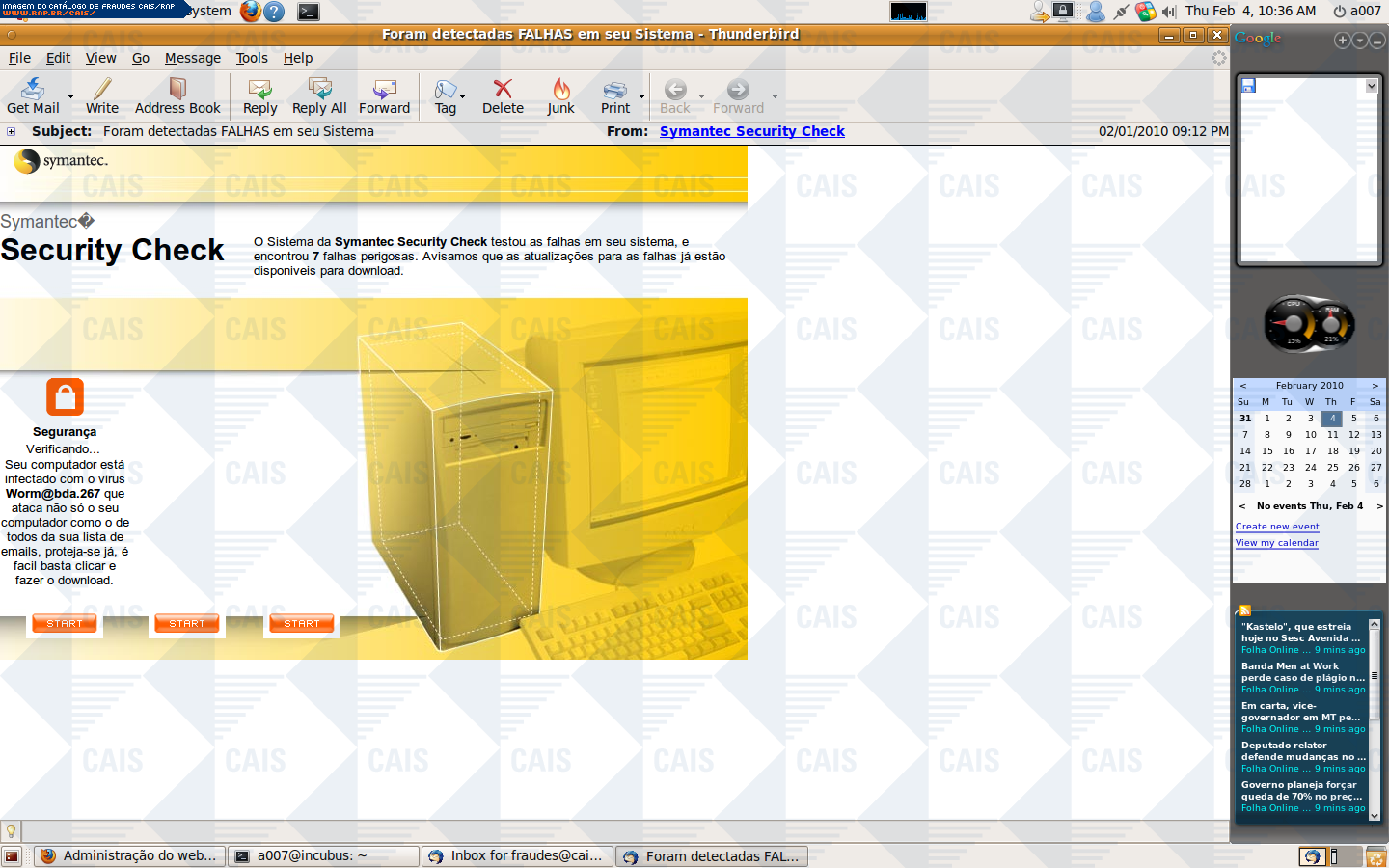Click the Create new event link
Viewport: 1389px width, 868px height.
coord(1277,527)
